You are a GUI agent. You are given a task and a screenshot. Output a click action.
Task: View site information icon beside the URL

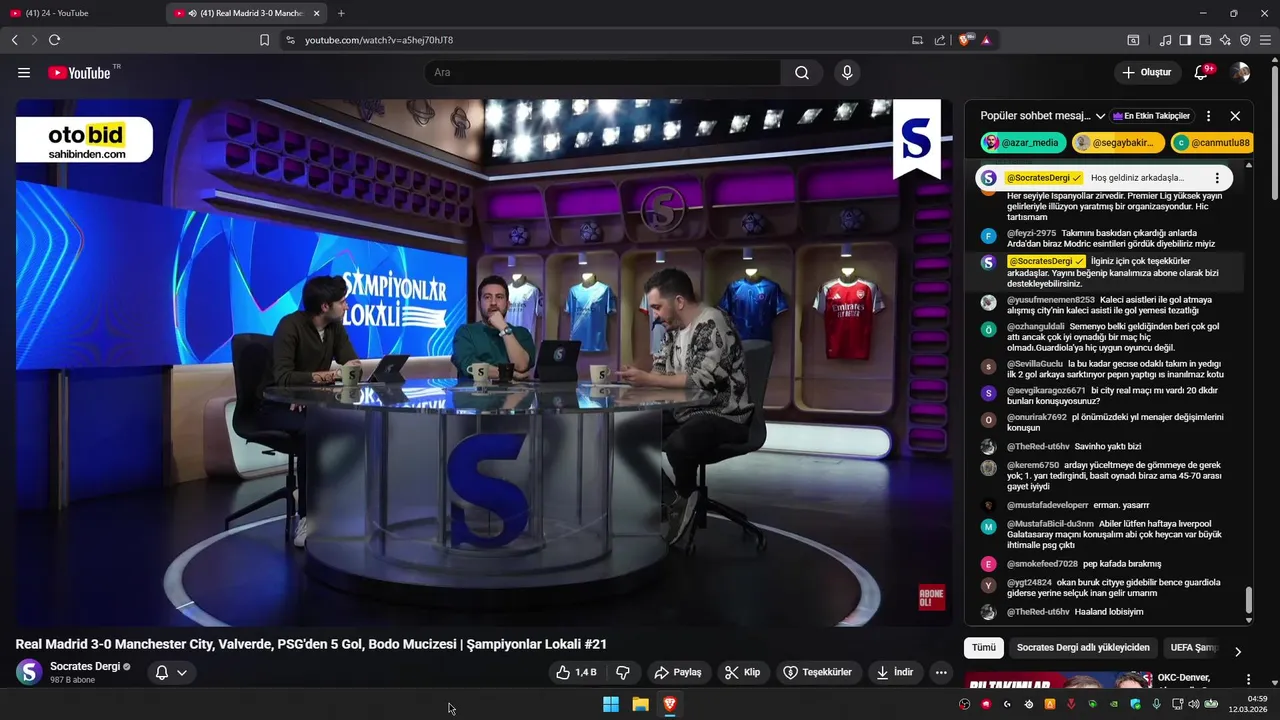click(x=290, y=40)
